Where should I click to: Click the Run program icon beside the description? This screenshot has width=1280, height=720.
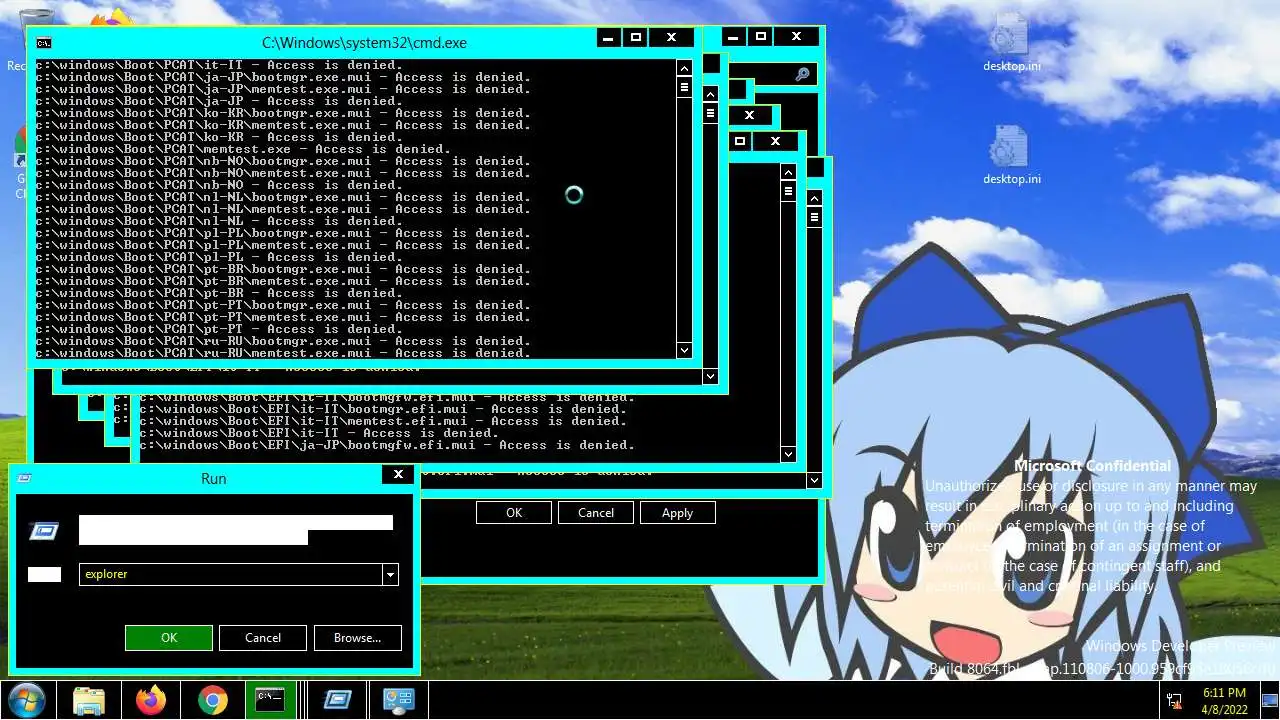44,530
